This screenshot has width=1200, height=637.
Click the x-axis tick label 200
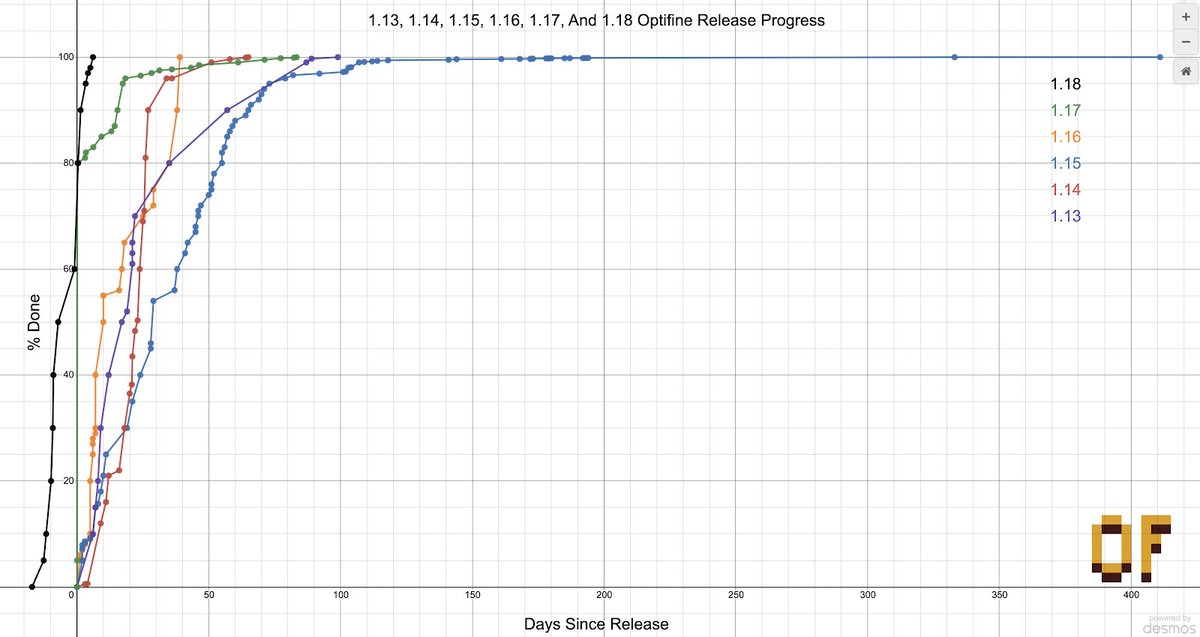604,596
